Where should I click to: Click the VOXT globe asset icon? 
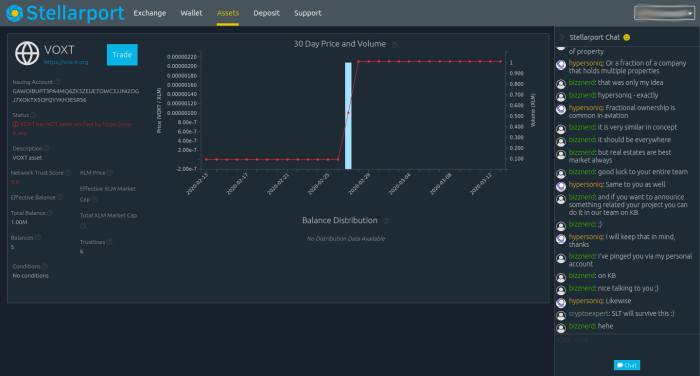[x=27, y=53]
